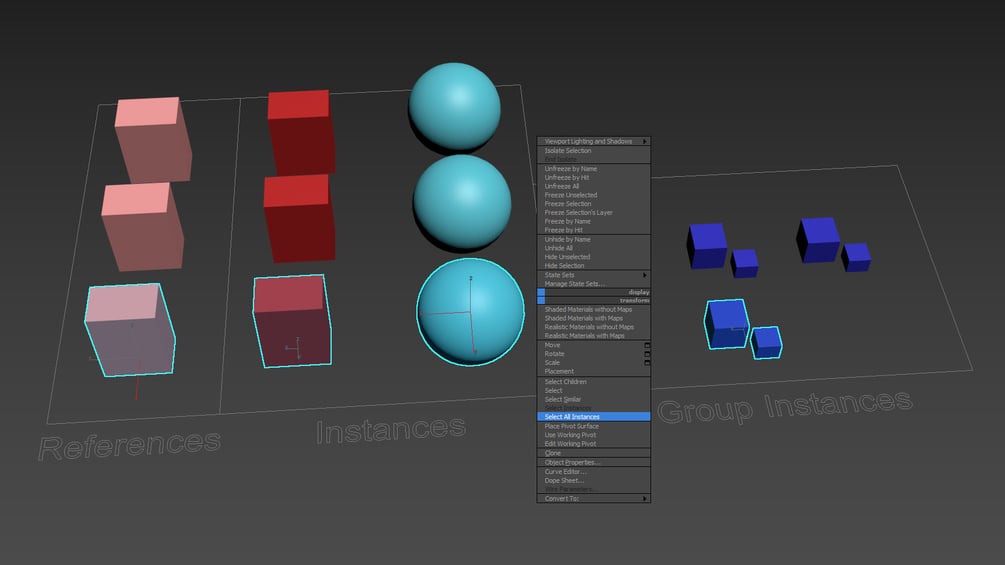Image resolution: width=1005 pixels, height=565 pixels.
Task: Choose Unfreeze by Hit
Action: point(567,177)
